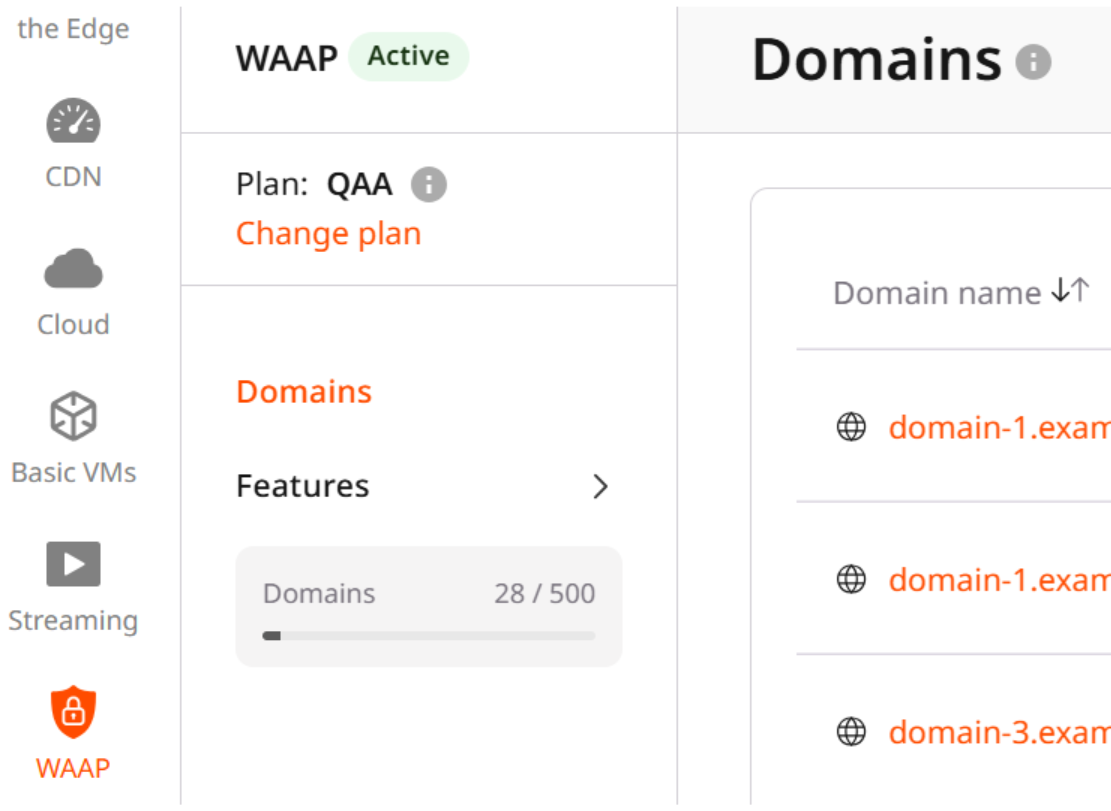
Task: Select the WAAP shield icon
Action: (x=71, y=710)
